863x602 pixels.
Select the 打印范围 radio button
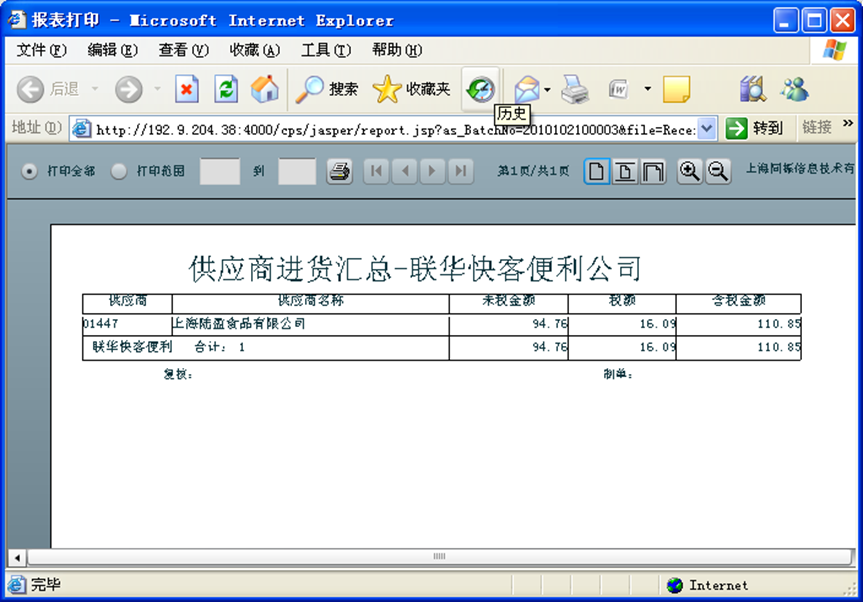(119, 171)
